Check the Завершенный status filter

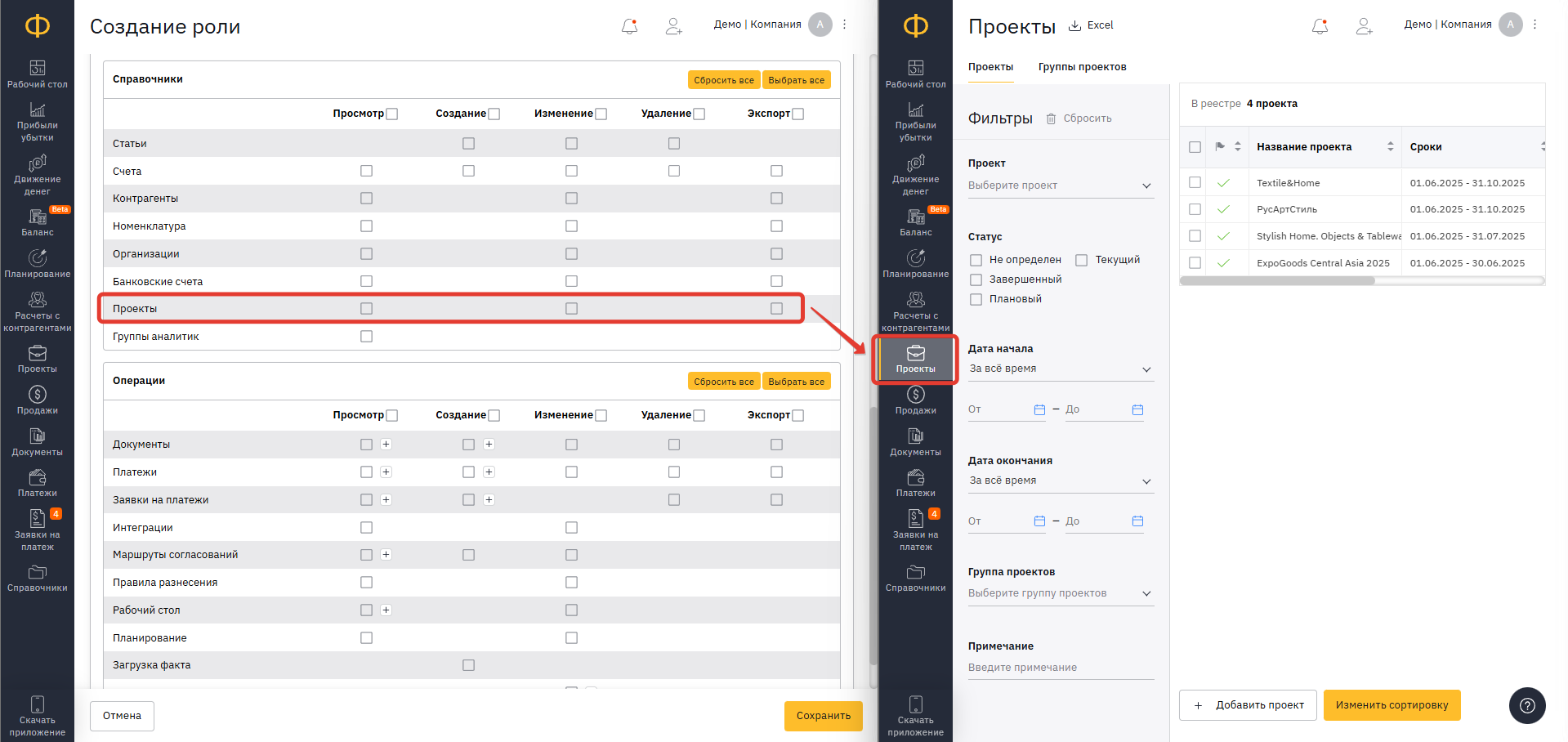976,279
